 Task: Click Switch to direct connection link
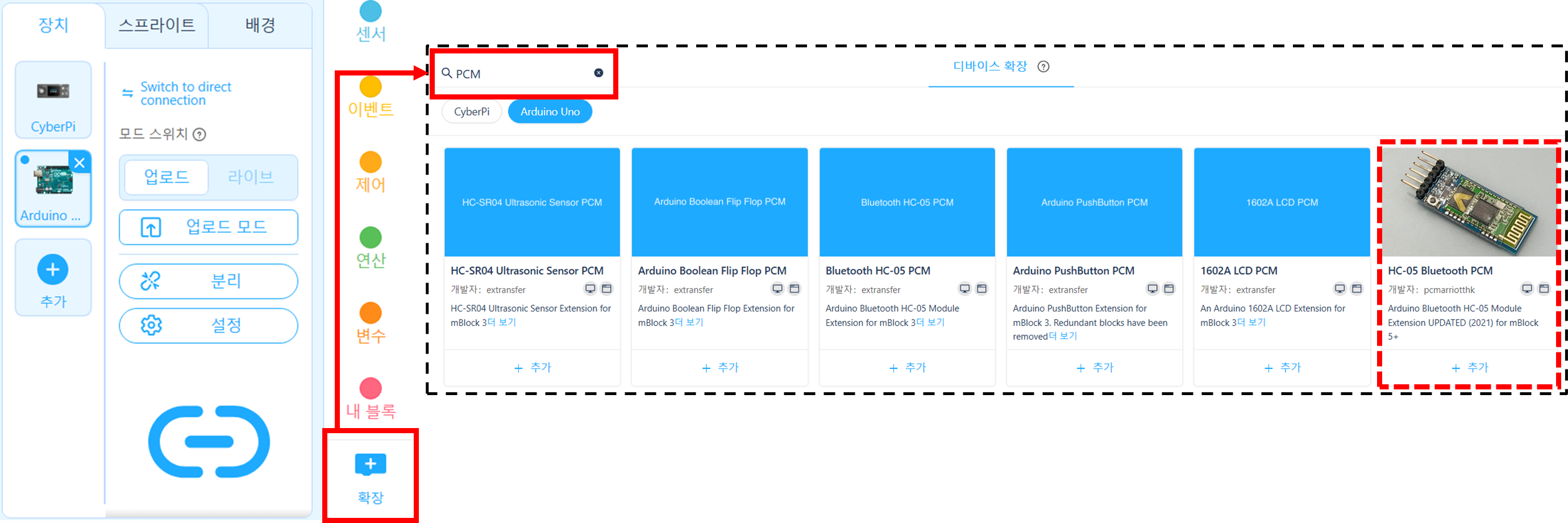pyautogui.click(x=186, y=94)
